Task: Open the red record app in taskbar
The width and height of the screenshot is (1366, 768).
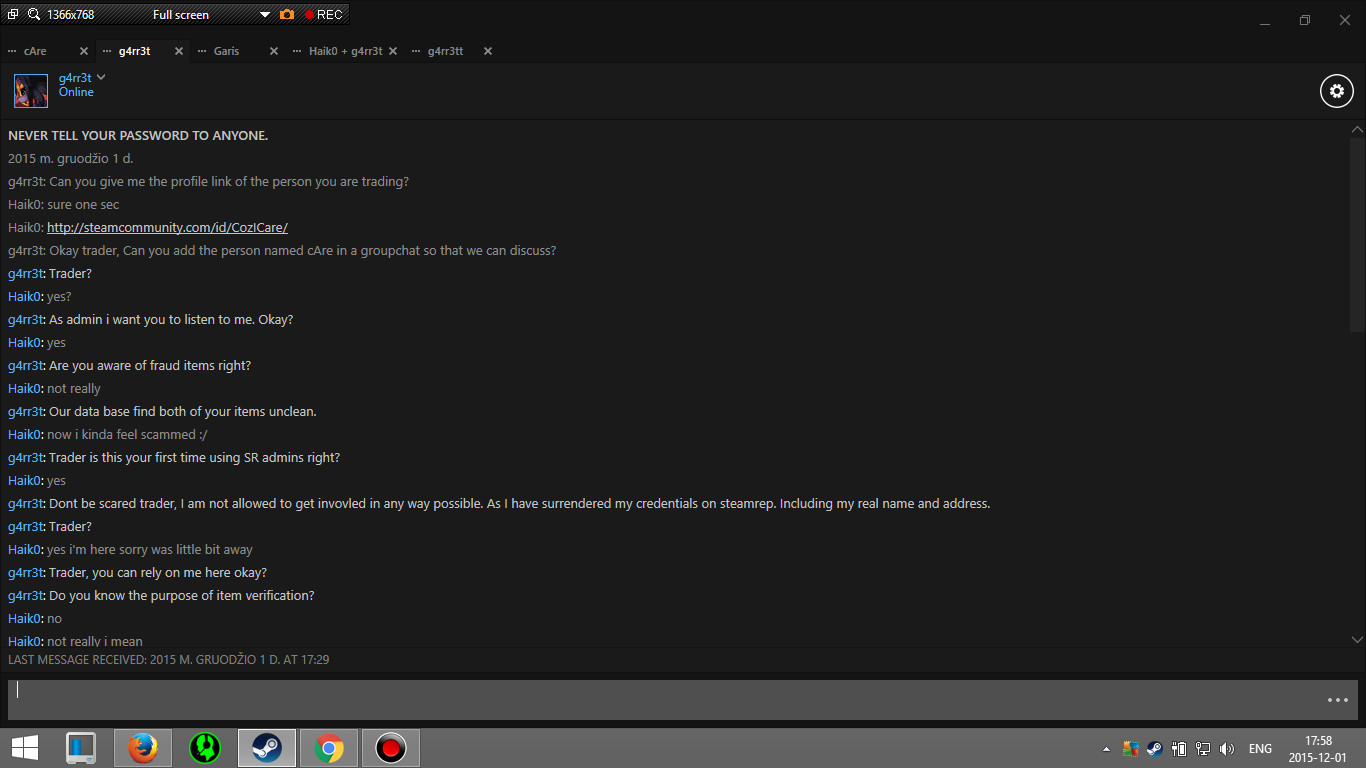Action: click(x=390, y=747)
